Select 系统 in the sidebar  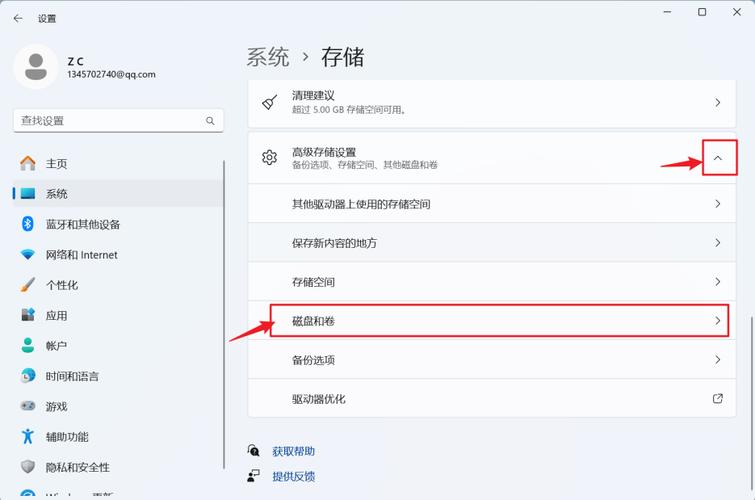pos(118,194)
